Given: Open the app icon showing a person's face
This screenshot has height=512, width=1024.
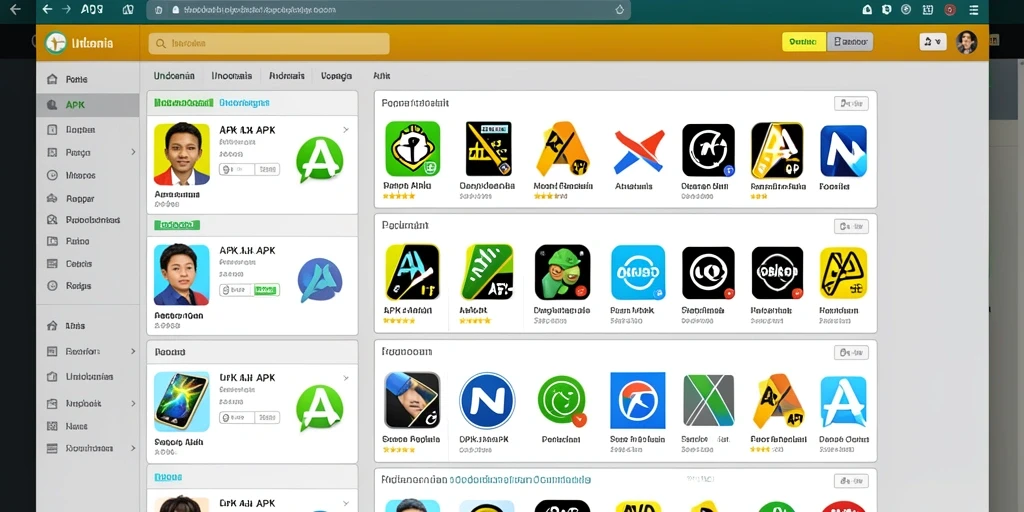Looking at the screenshot, I should [412, 400].
